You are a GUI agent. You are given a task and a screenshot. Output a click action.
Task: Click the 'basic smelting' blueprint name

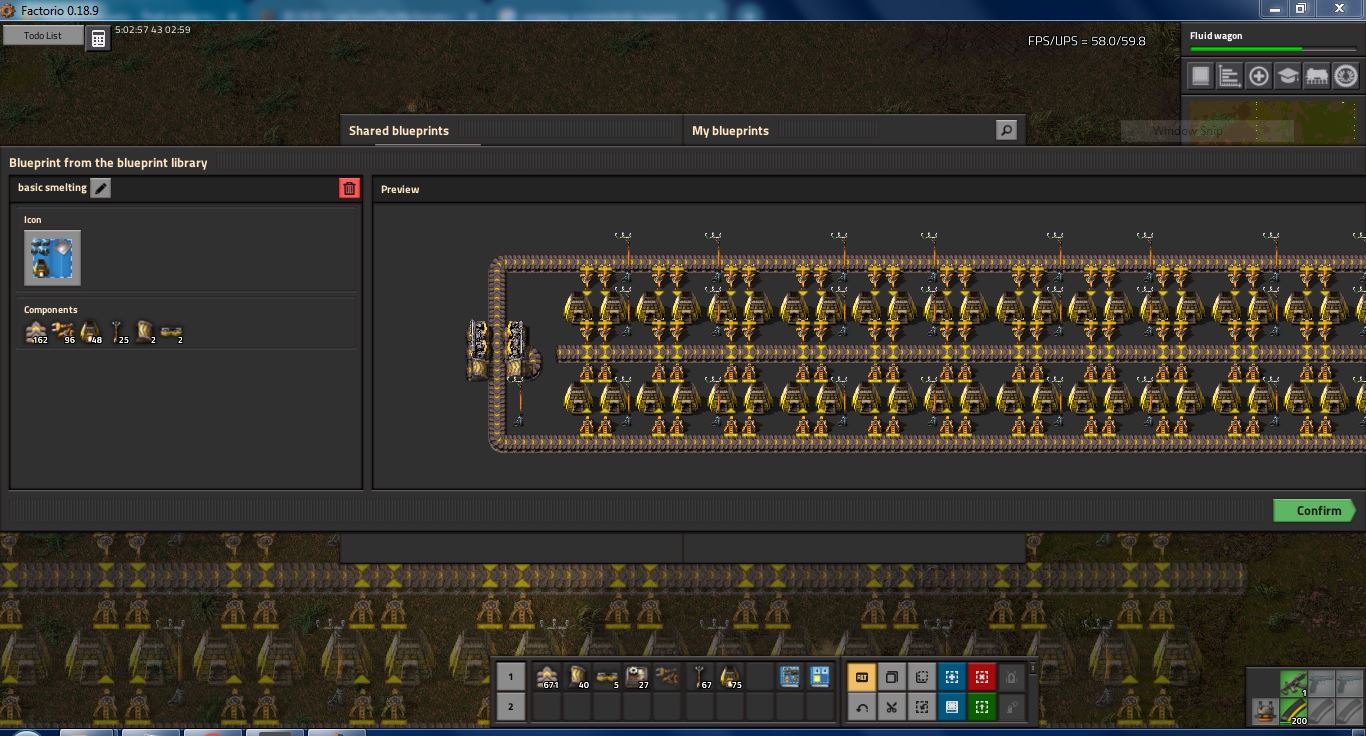pos(52,188)
